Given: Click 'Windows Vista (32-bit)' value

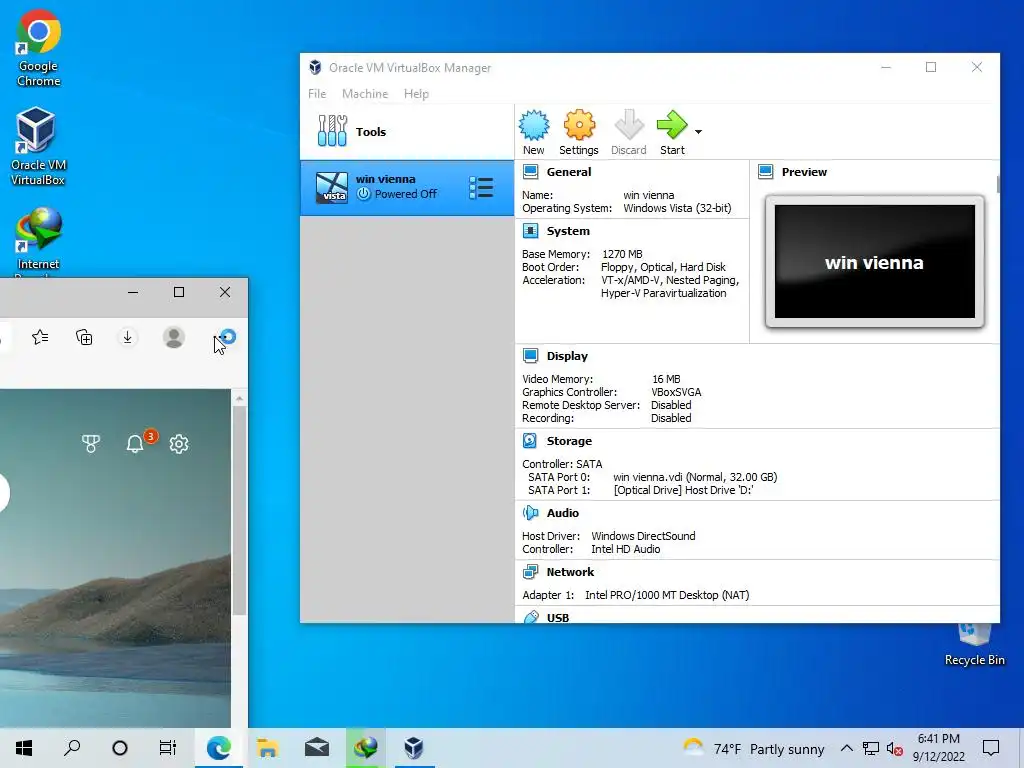Looking at the screenshot, I should [x=677, y=208].
